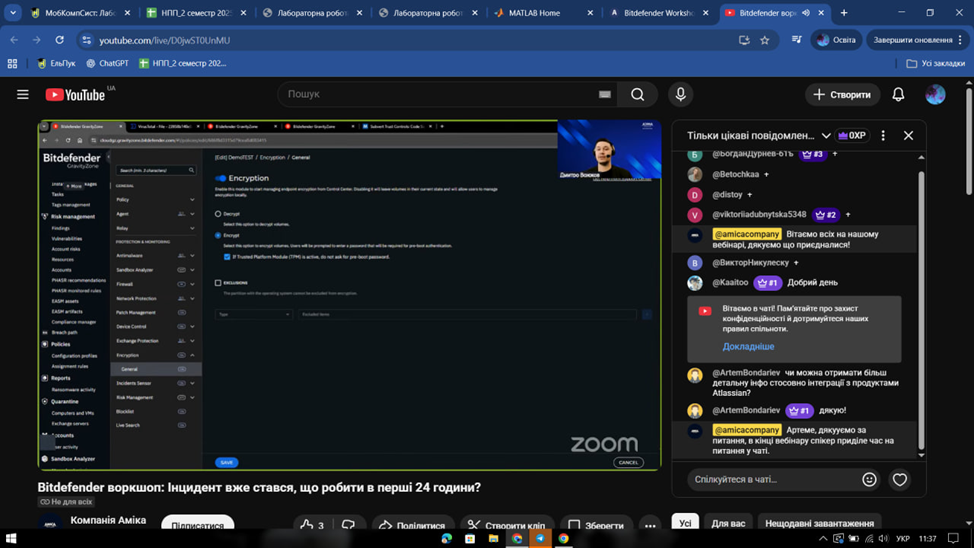
Task: Reload the page in Chrome
Action: click(x=60, y=40)
